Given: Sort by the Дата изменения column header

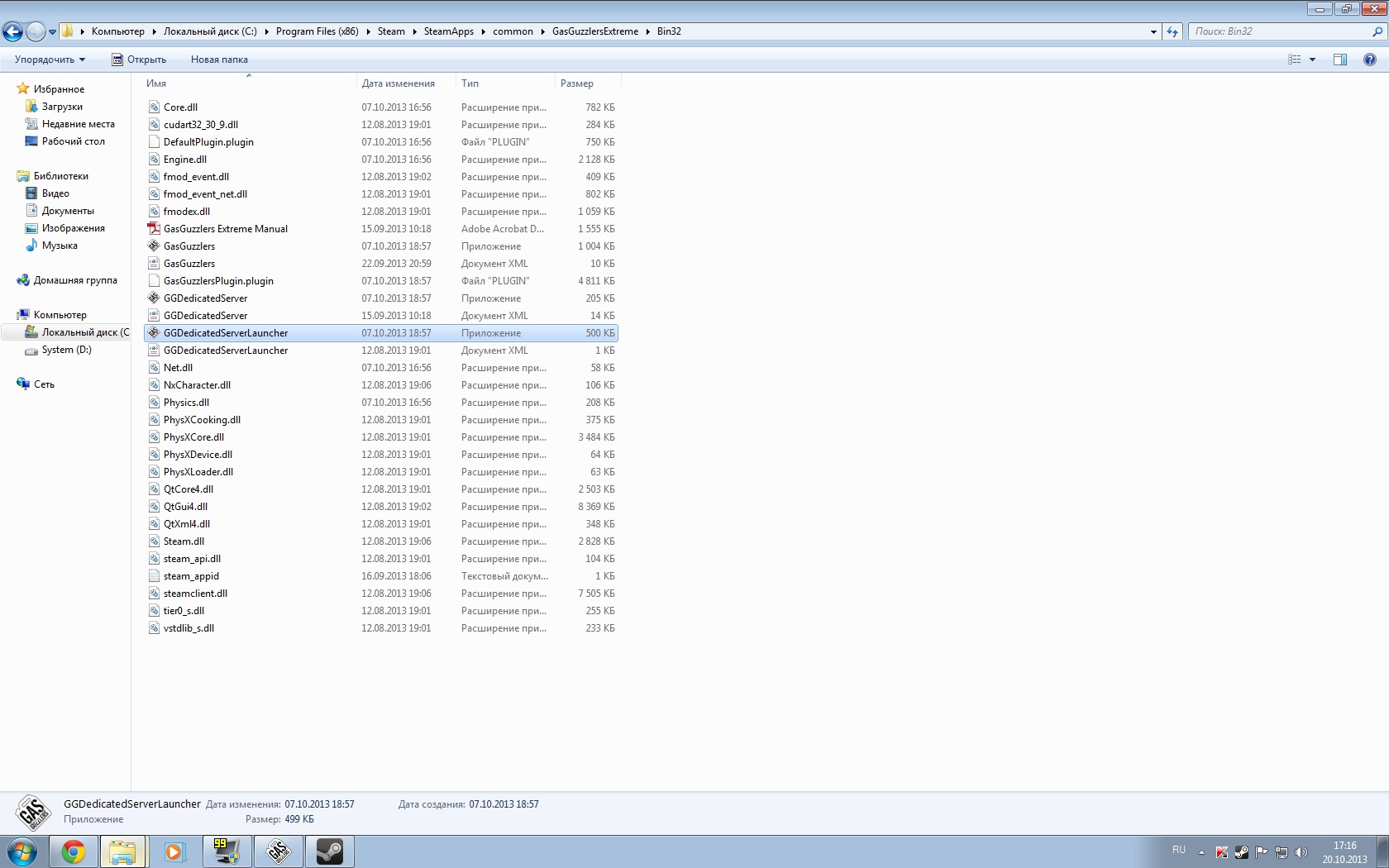Looking at the screenshot, I should 398,83.
